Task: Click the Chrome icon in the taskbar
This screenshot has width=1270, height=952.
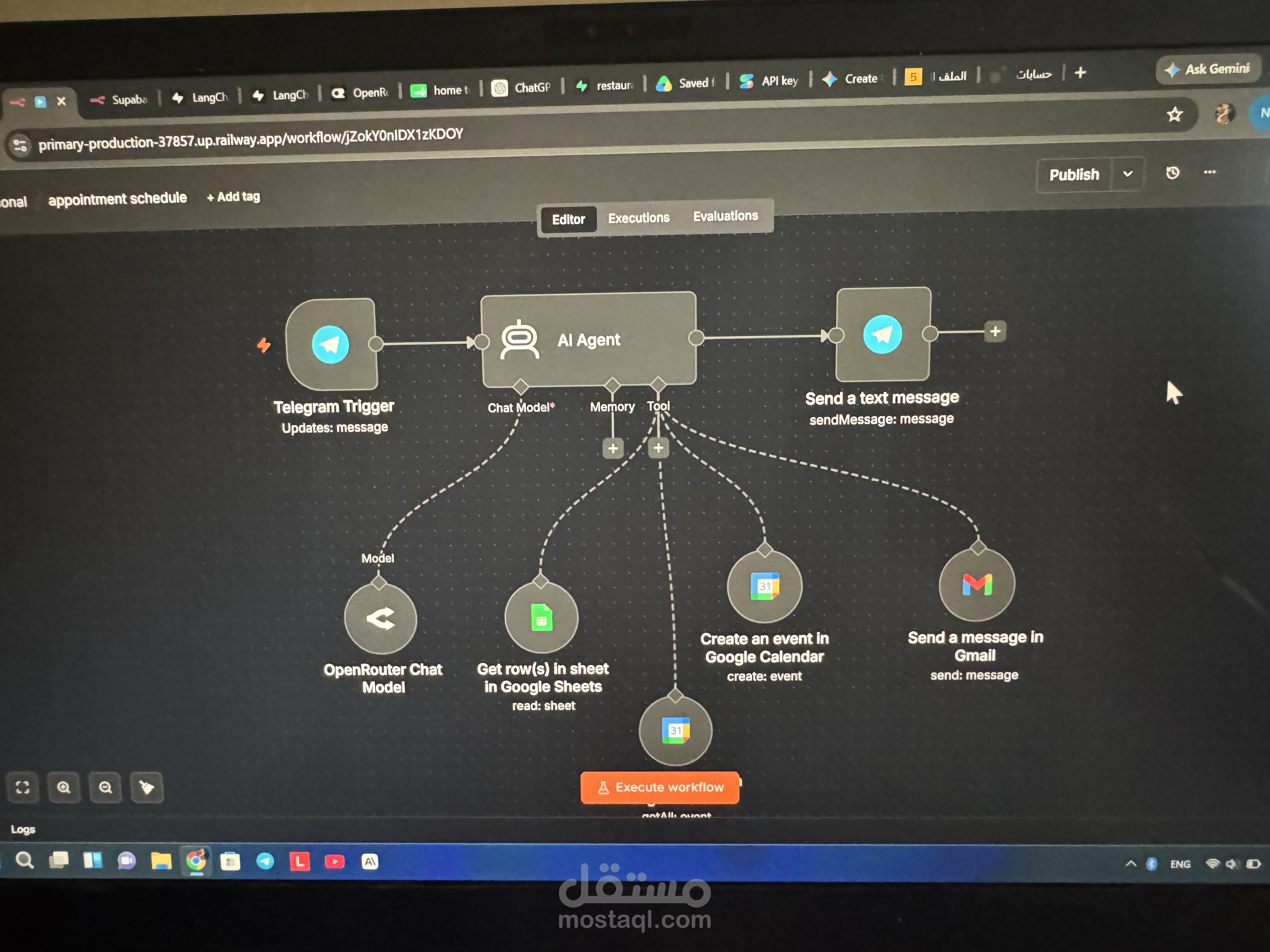Action: [196, 861]
